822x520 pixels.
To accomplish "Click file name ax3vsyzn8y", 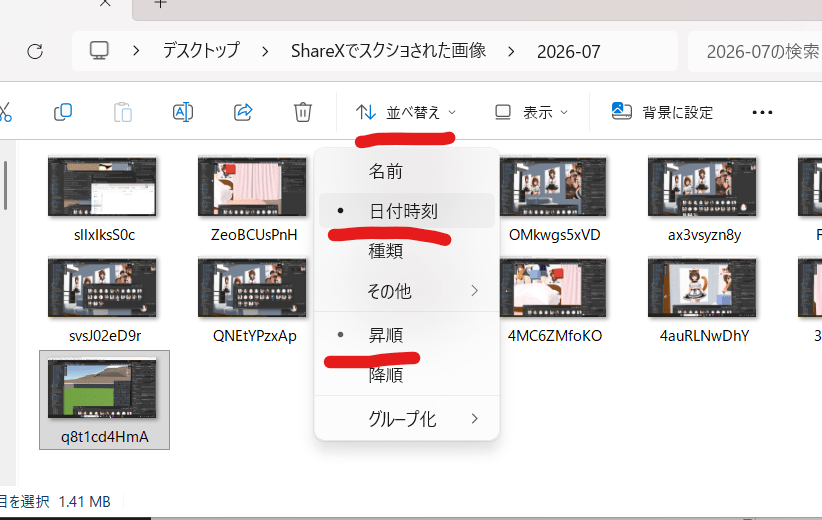I will coord(704,235).
